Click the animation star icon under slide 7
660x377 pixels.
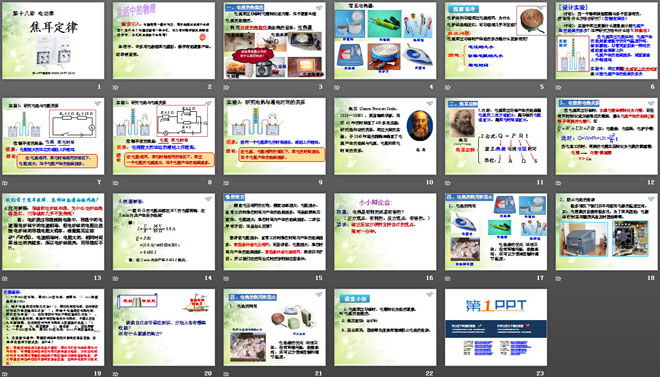5,183
